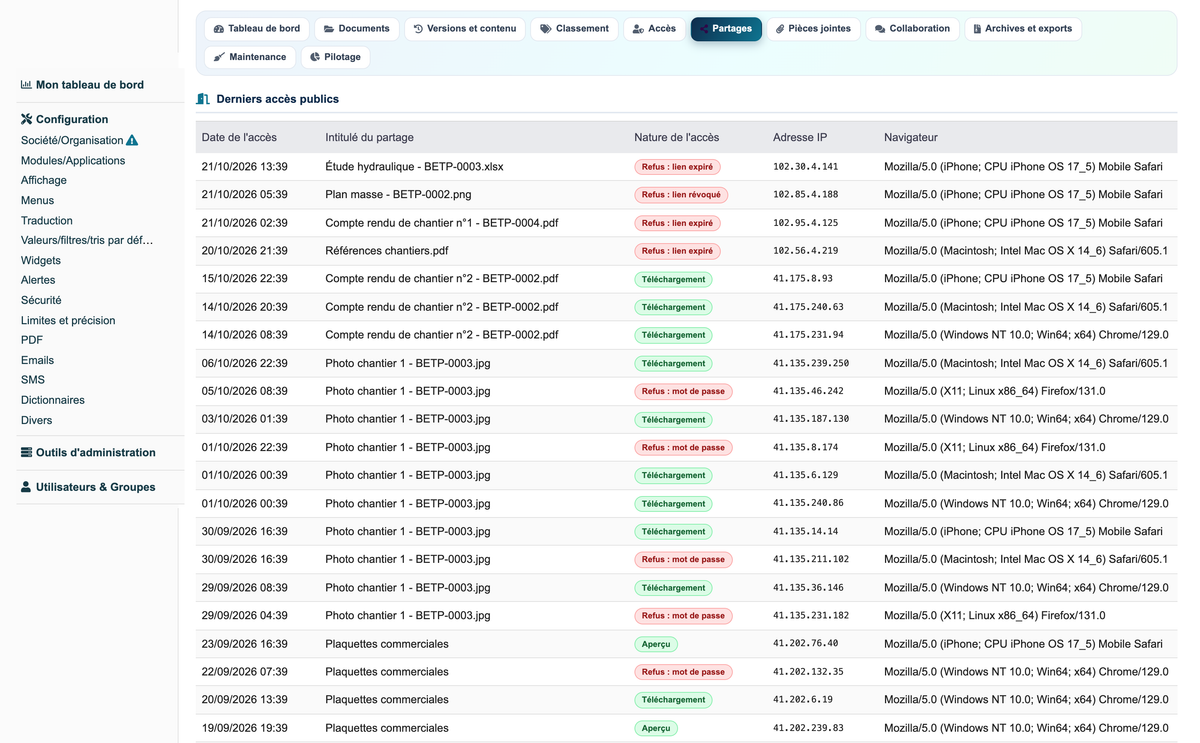The height and width of the screenshot is (743, 1200).
Task: Click the Date de l'accès column header
Action: 239,137
